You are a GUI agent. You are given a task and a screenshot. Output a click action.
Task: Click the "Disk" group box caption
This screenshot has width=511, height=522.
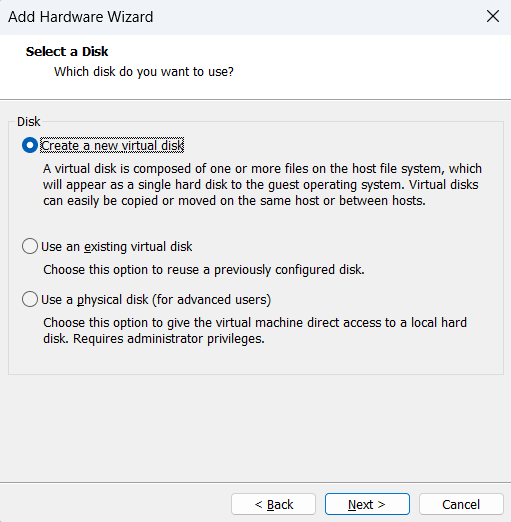(29, 122)
